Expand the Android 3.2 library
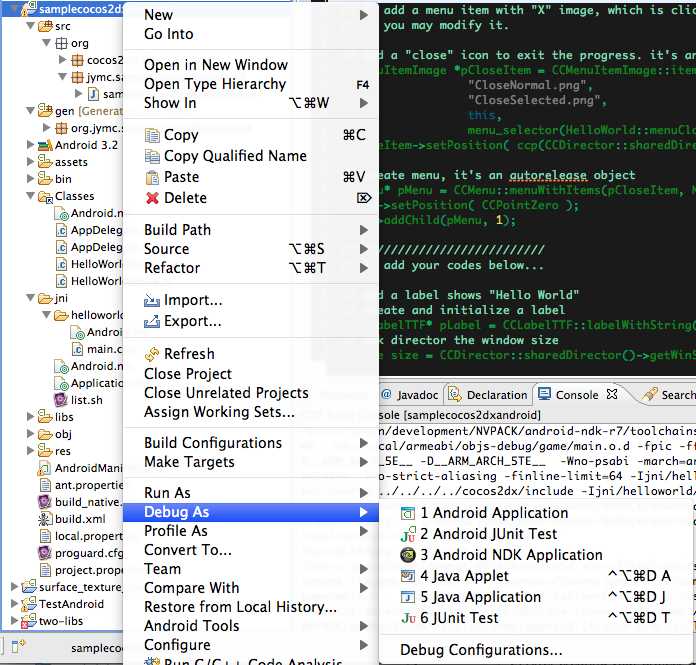 (x=30, y=145)
